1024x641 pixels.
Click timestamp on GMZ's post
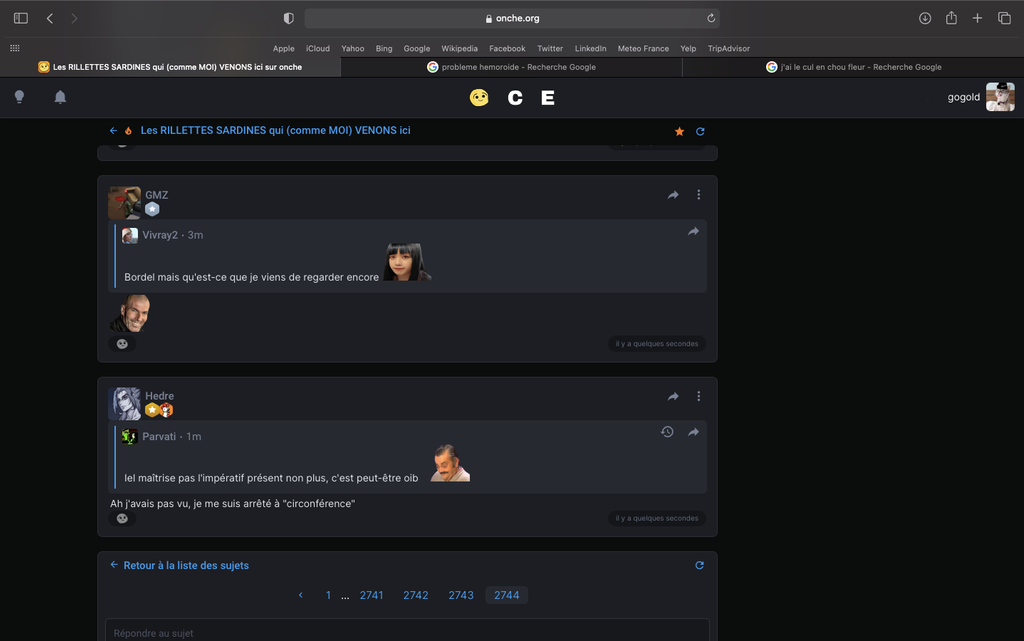pyautogui.click(x=657, y=344)
